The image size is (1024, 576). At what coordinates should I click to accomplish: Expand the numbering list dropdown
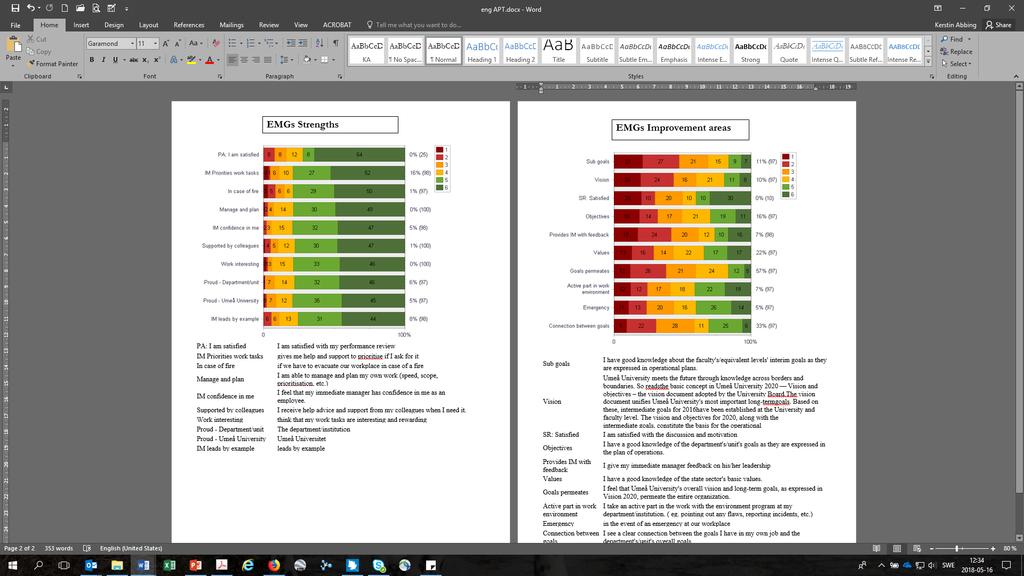pos(259,43)
